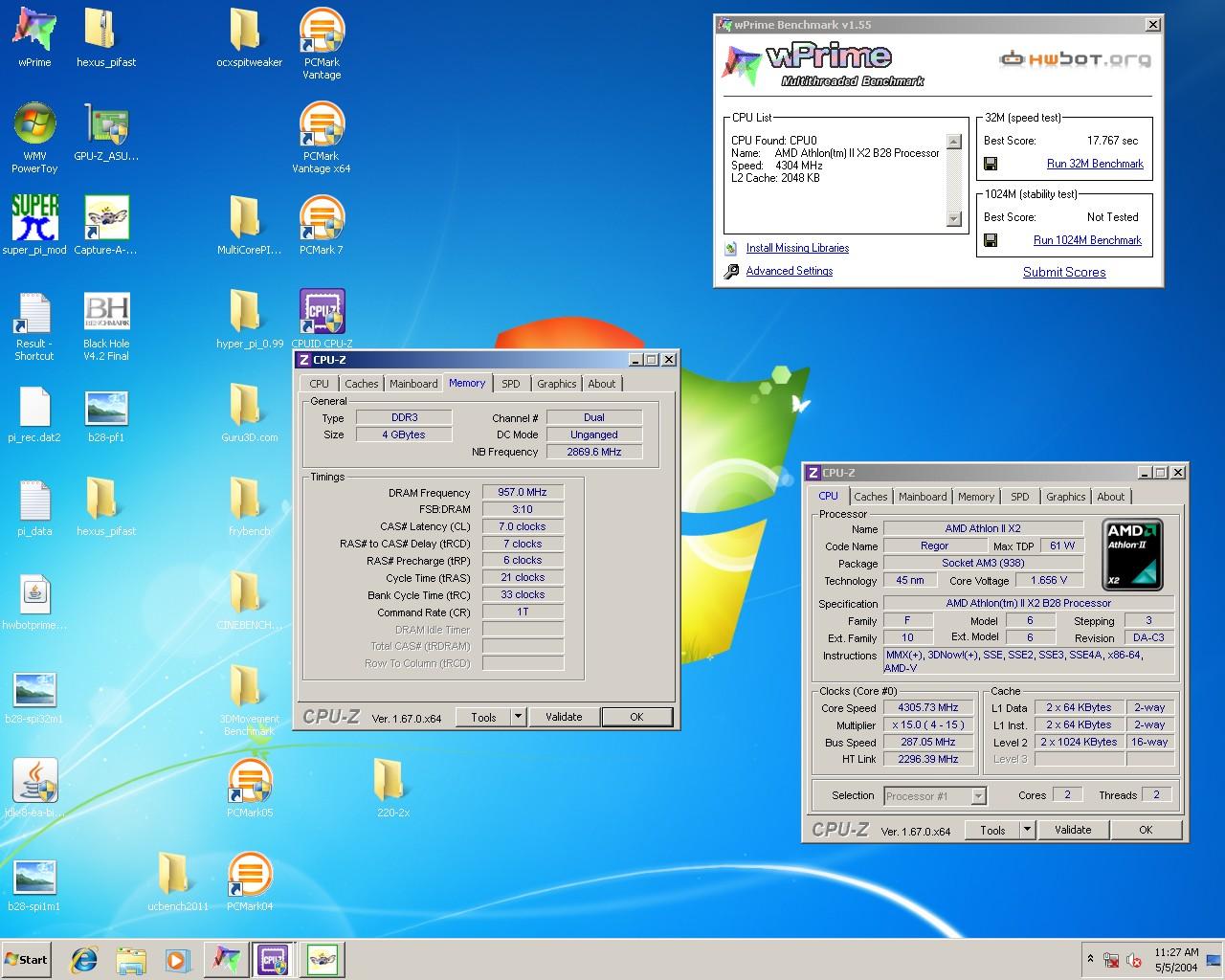Open the MultiCorePI folder
The image size is (1225, 980).
pyautogui.click(x=249, y=225)
